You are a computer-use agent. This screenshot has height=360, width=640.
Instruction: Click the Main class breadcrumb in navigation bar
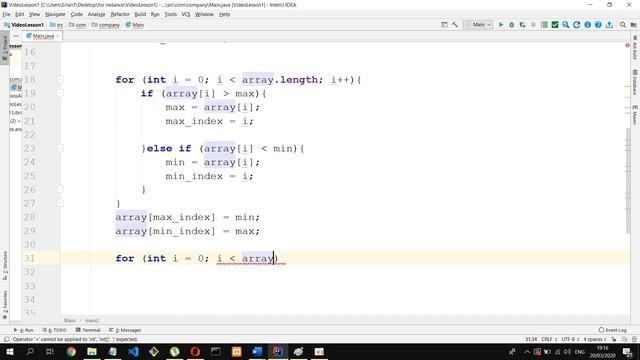[x=135, y=25]
